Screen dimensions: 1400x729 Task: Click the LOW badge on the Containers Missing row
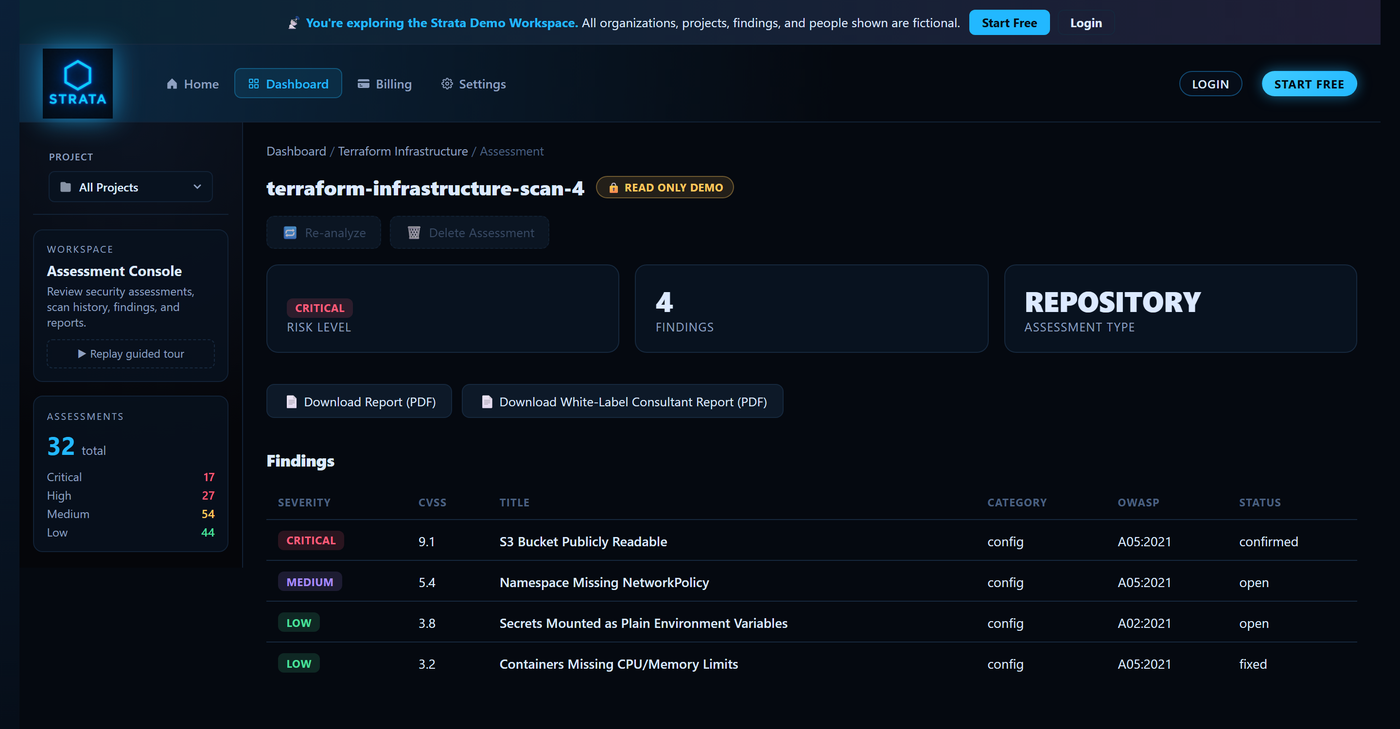pos(299,663)
